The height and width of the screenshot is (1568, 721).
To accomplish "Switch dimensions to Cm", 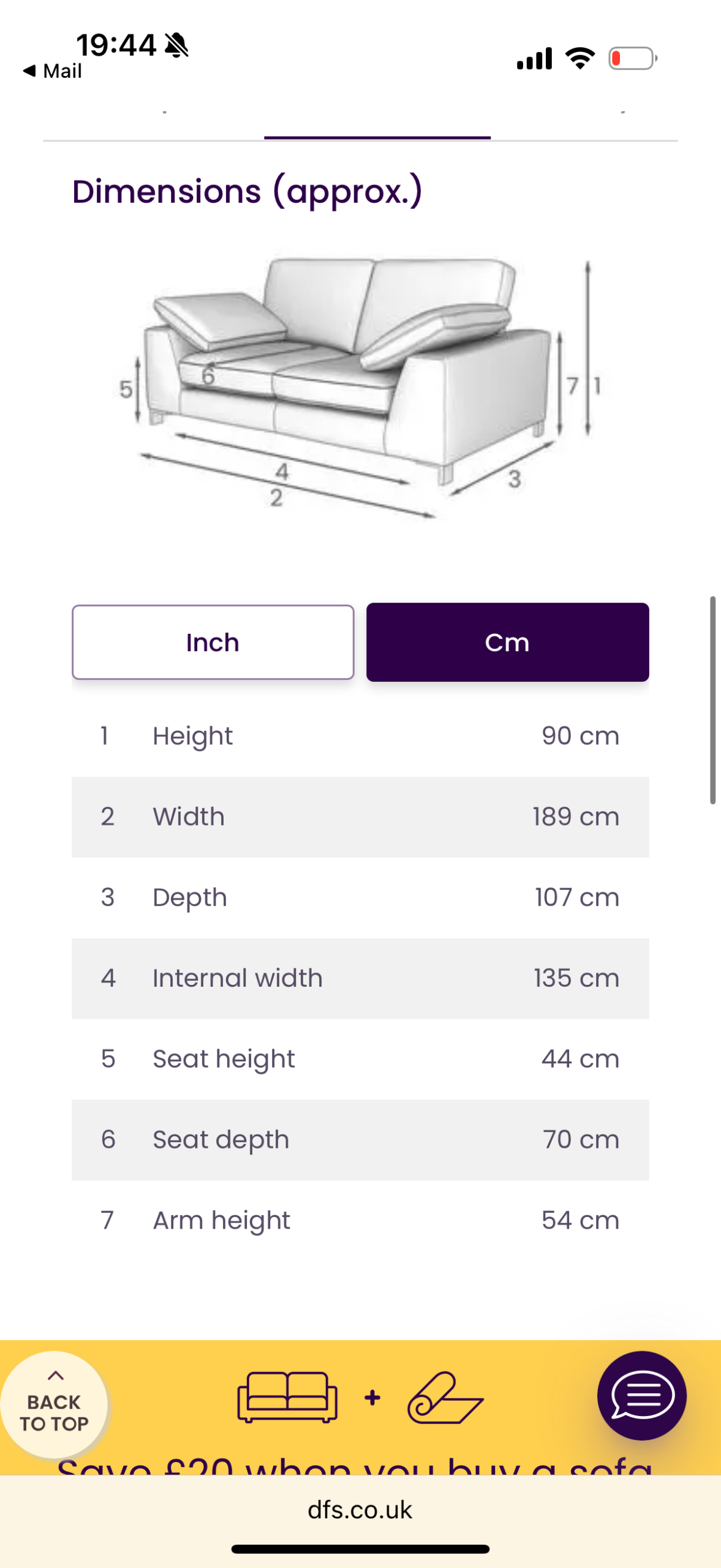I will pyautogui.click(x=507, y=642).
